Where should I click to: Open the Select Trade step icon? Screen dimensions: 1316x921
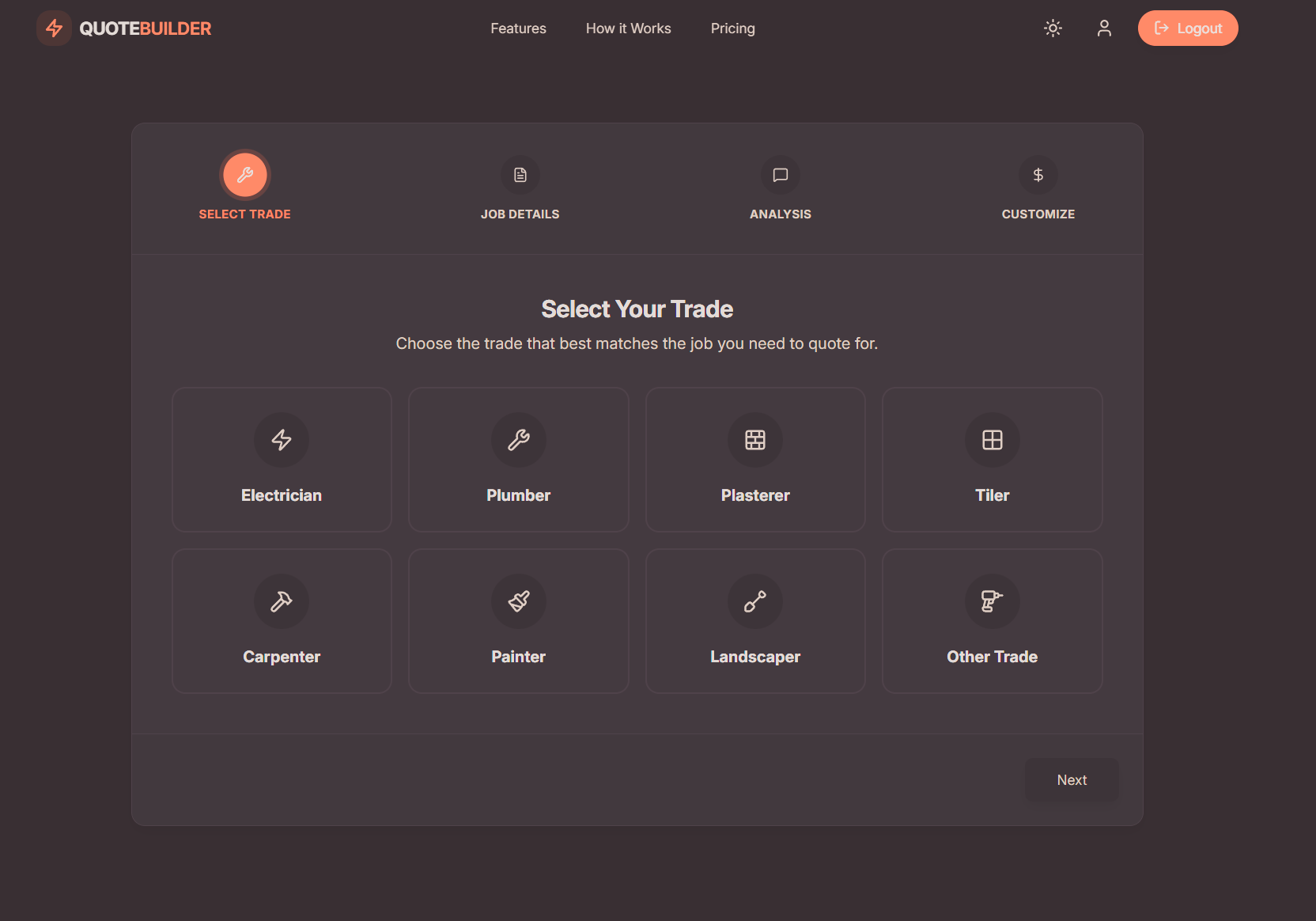click(x=245, y=175)
